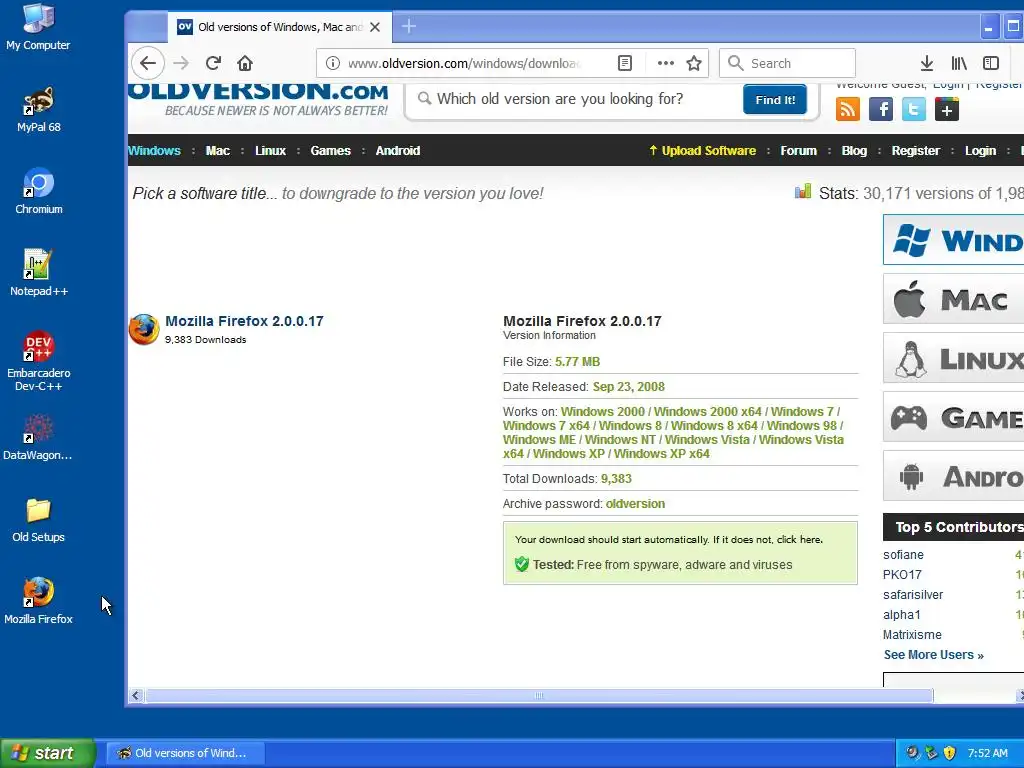Open the Forum link
The width and height of the screenshot is (1024, 768).
coord(798,151)
